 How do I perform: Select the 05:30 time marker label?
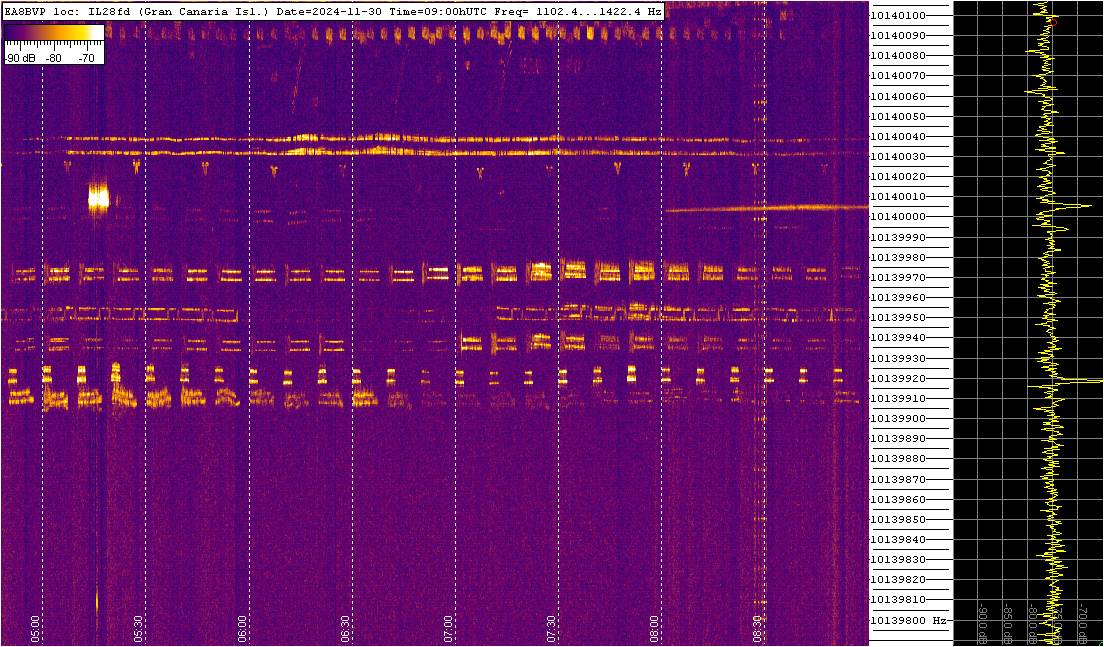(139, 629)
